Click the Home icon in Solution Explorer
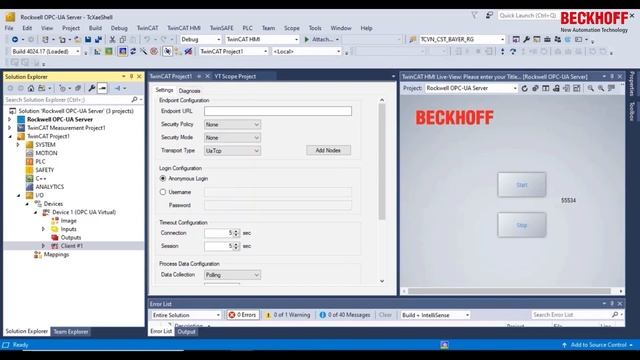 click(31, 88)
